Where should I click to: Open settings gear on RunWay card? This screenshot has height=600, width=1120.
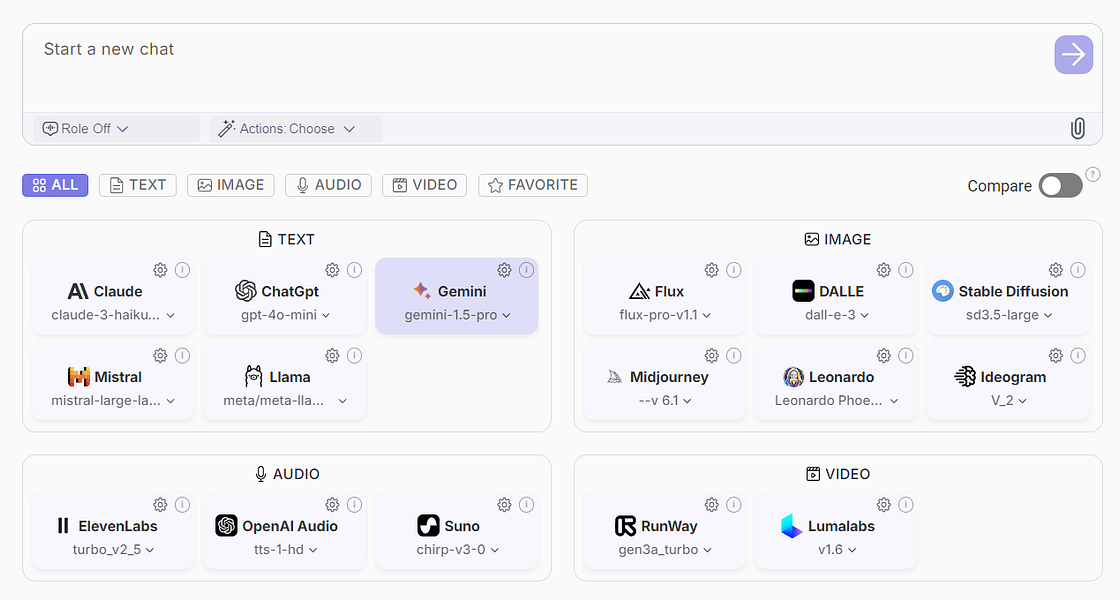[x=711, y=505]
